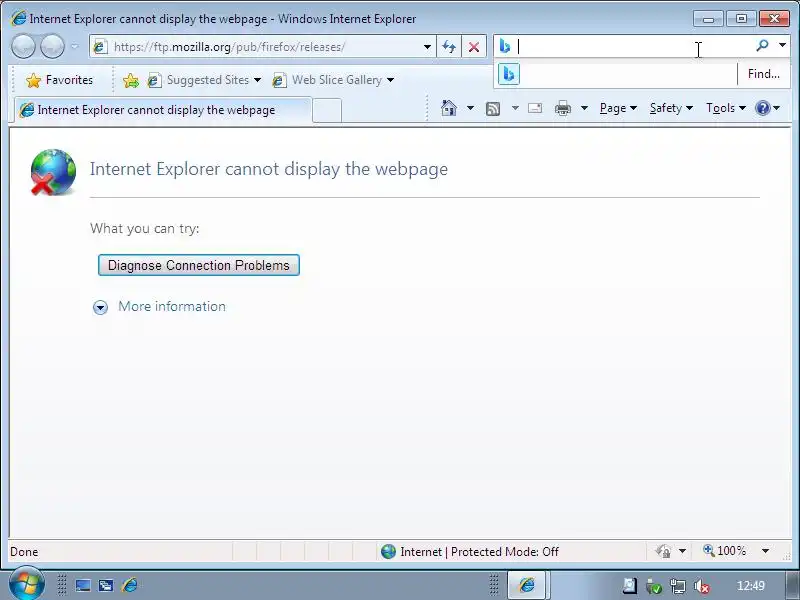
Task: Click the Read Mail icon
Action: point(535,108)
